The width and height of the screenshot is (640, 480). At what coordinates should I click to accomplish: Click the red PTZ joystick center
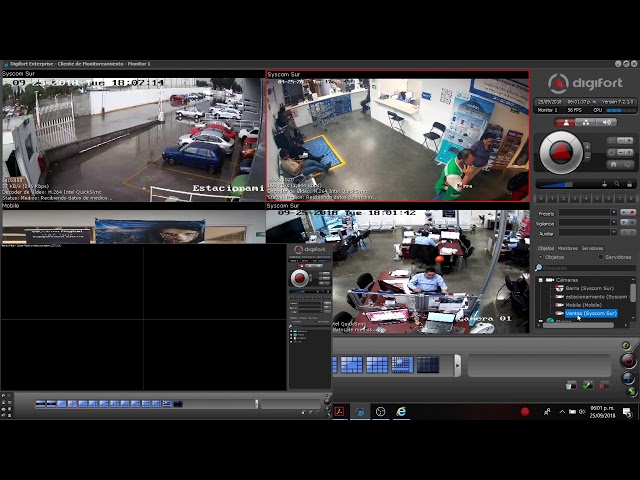point(561,152)
